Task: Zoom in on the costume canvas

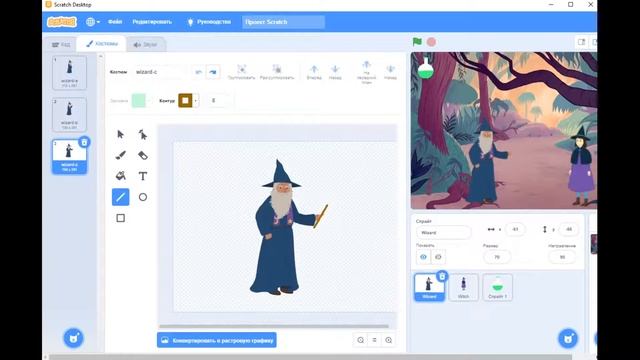Action: (389, 340)
